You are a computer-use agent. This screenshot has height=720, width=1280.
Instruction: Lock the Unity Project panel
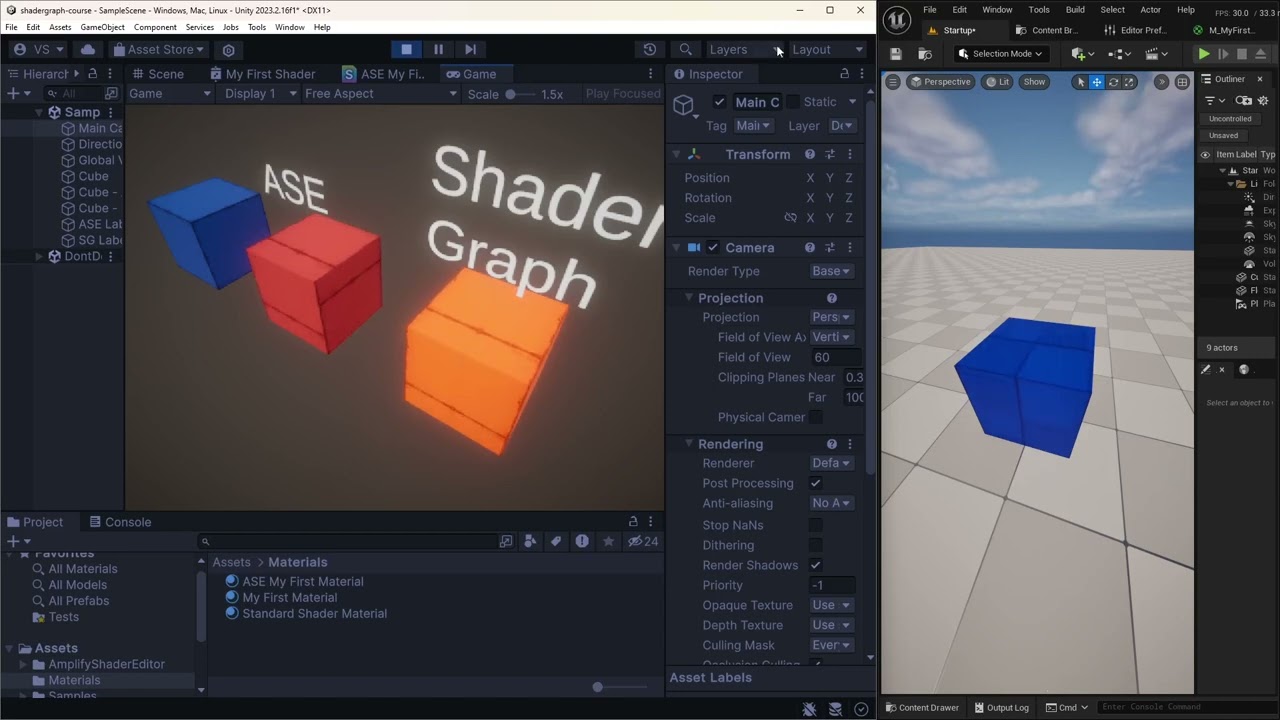pyautogui.click(x=633, y=522)
